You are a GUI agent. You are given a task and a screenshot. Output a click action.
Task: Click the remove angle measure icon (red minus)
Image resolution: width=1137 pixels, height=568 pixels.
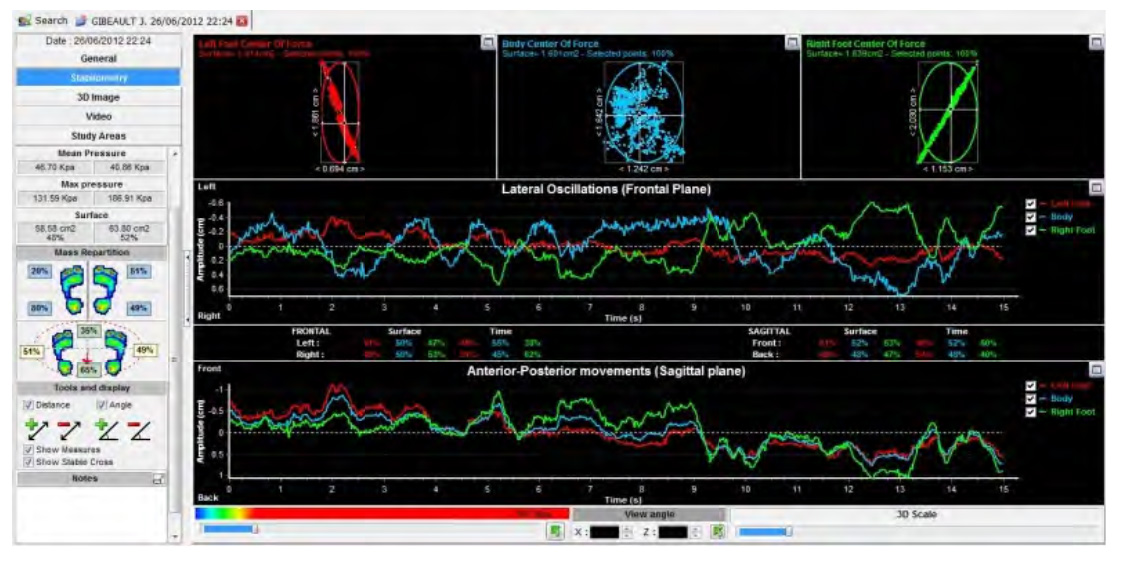(x=137, y=429)
